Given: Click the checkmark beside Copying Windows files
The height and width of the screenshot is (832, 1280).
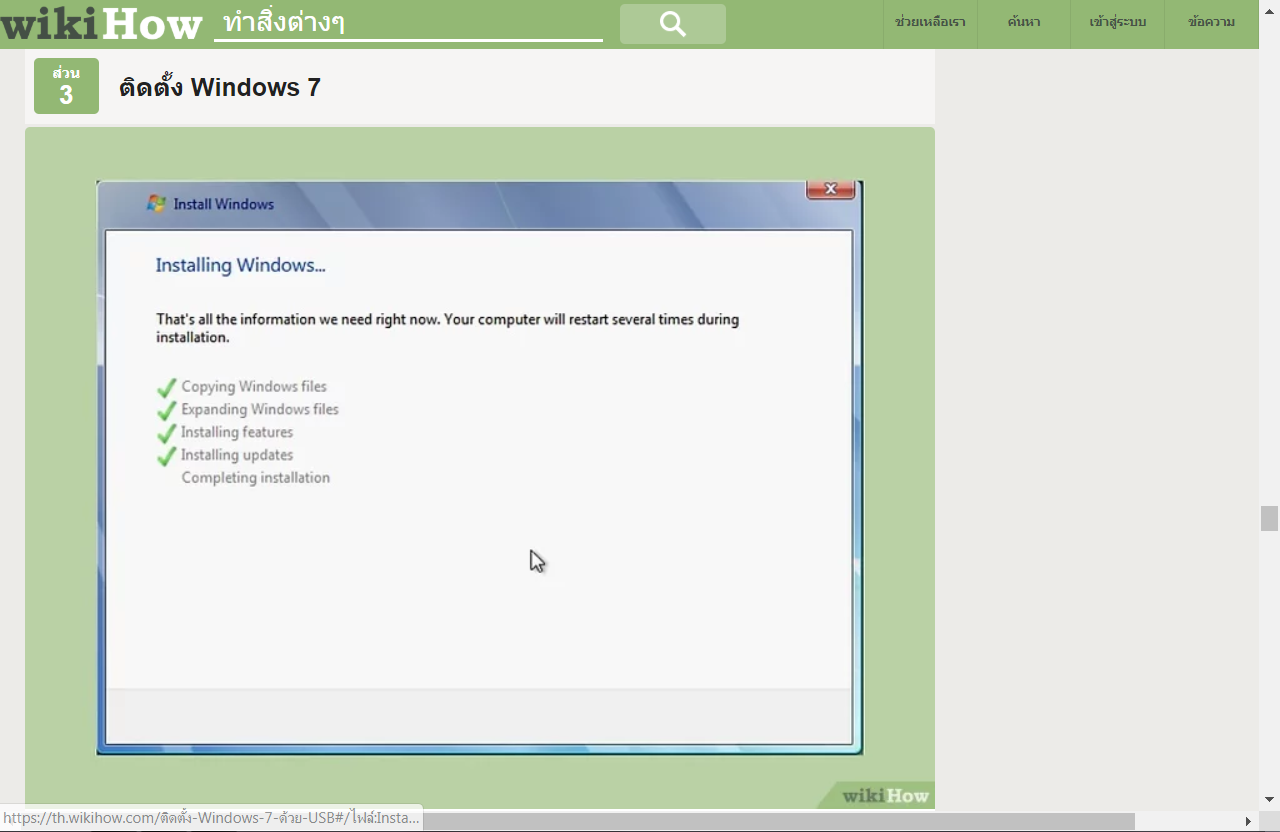Looking at the screenshot, I should [166, 387].
